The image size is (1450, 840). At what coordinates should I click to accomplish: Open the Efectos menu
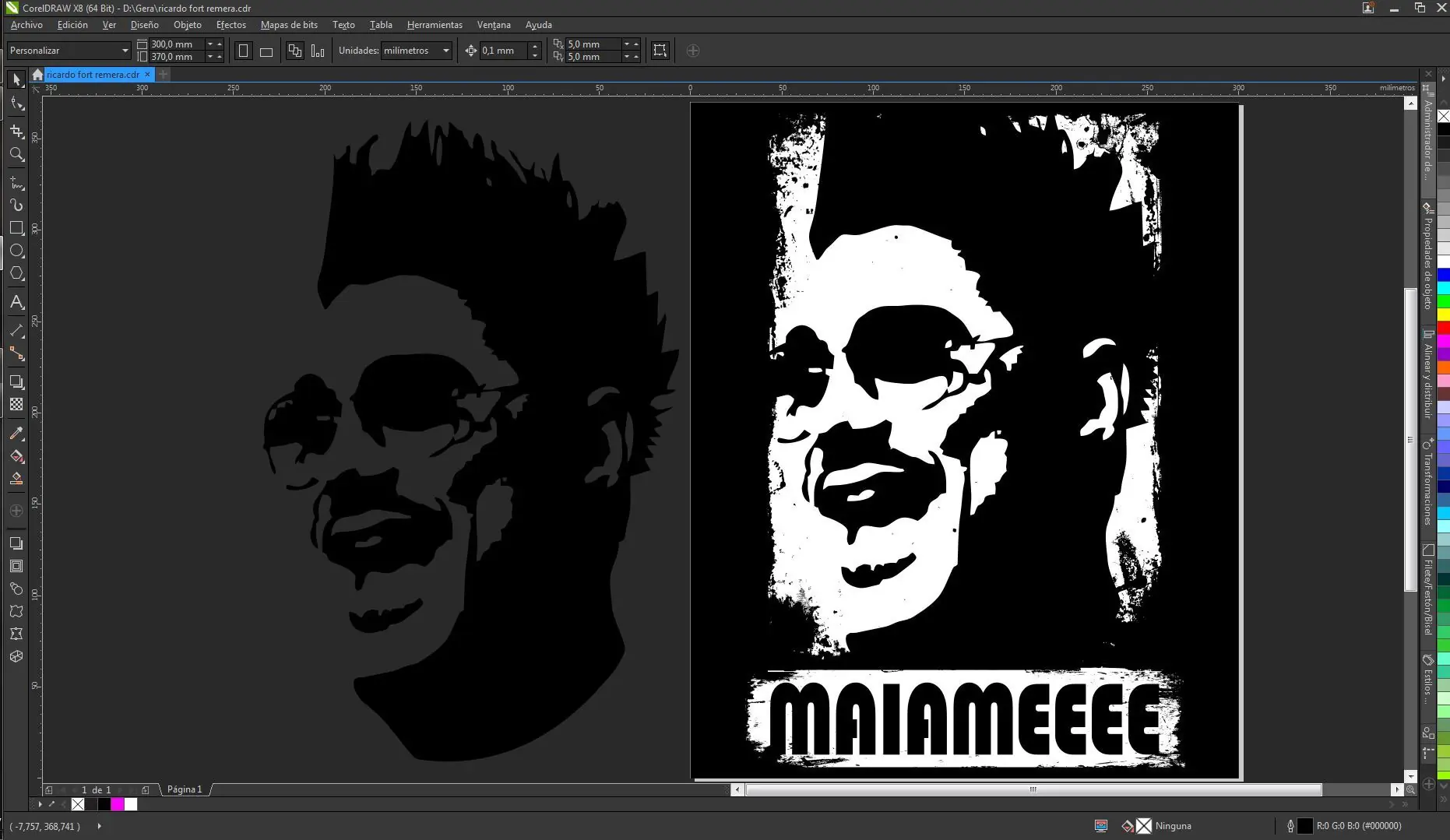(x=231, y=25)
